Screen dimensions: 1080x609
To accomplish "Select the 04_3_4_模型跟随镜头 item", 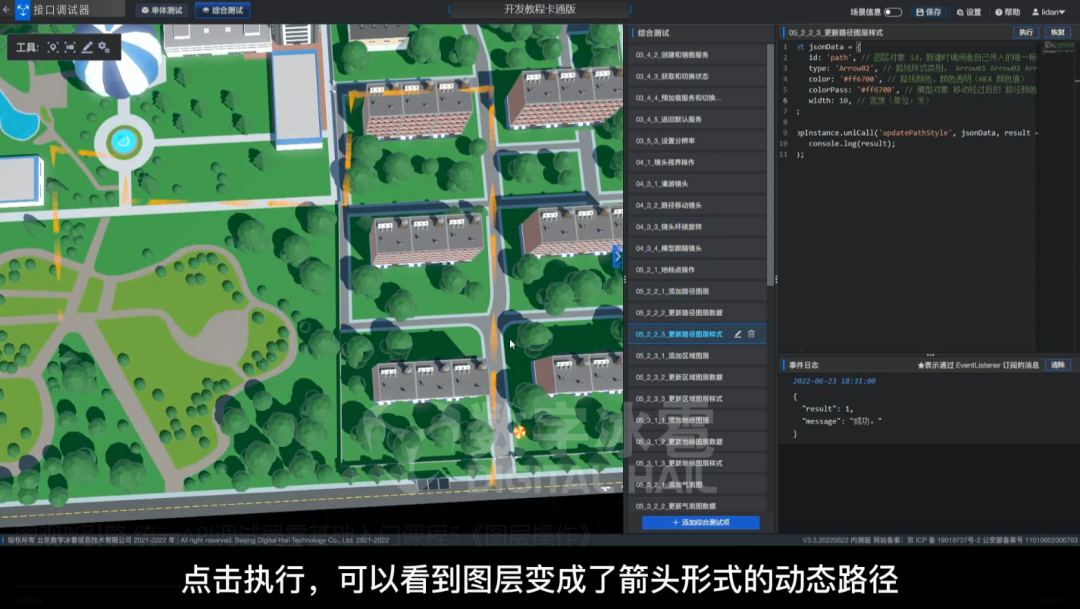I will point(696,248).
